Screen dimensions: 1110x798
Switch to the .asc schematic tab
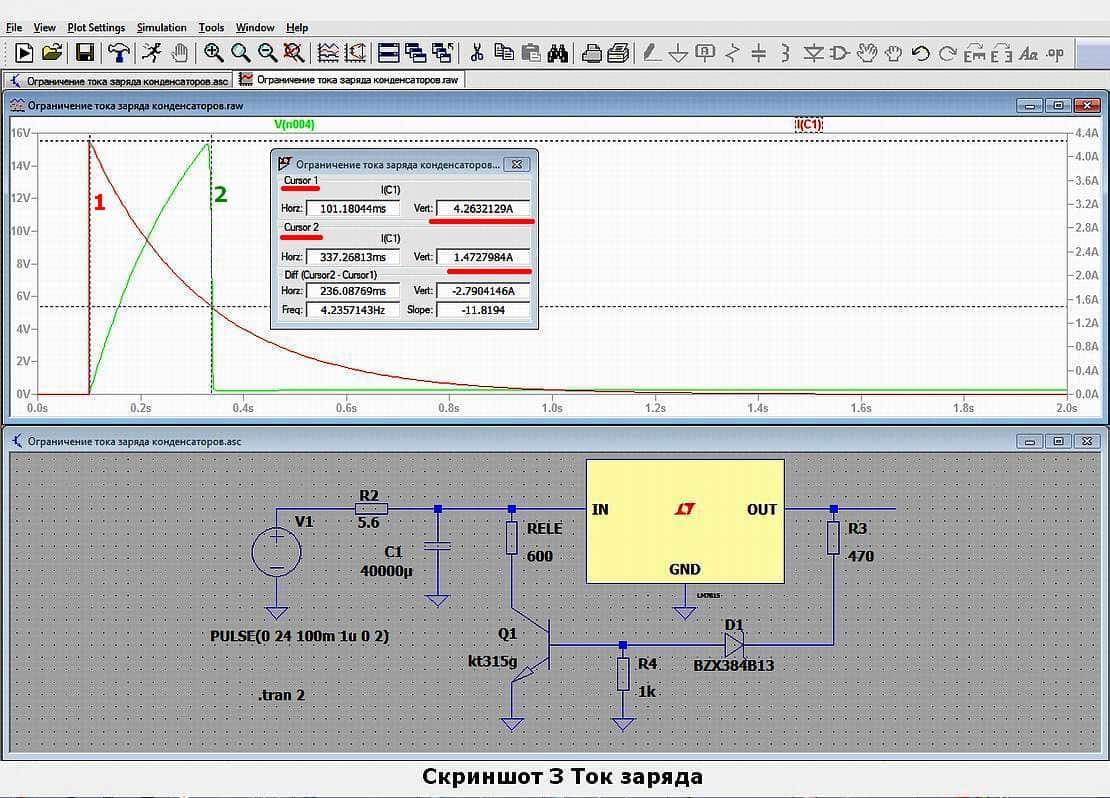tap(118, 80)
